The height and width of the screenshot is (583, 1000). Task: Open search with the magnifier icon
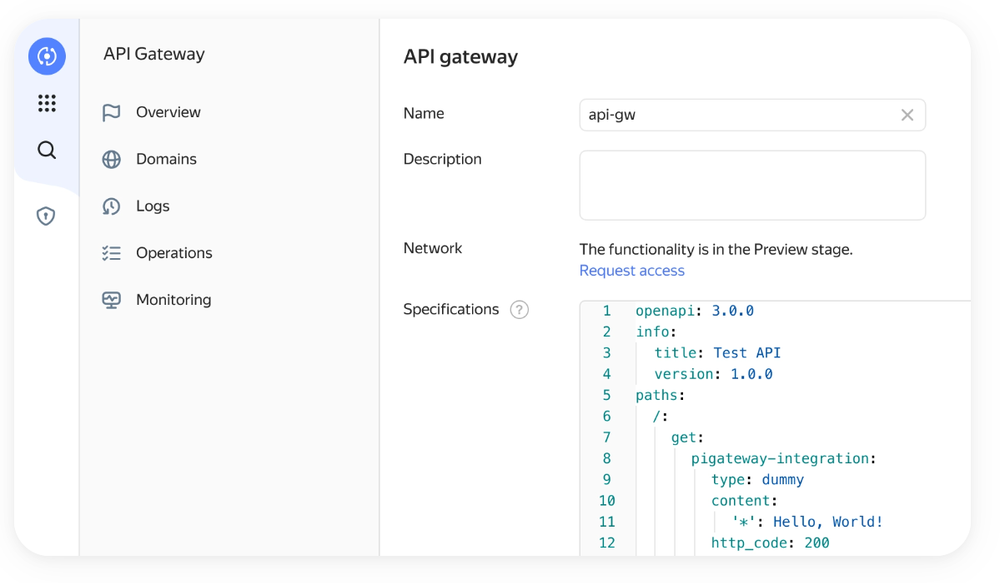pos(46,150)
